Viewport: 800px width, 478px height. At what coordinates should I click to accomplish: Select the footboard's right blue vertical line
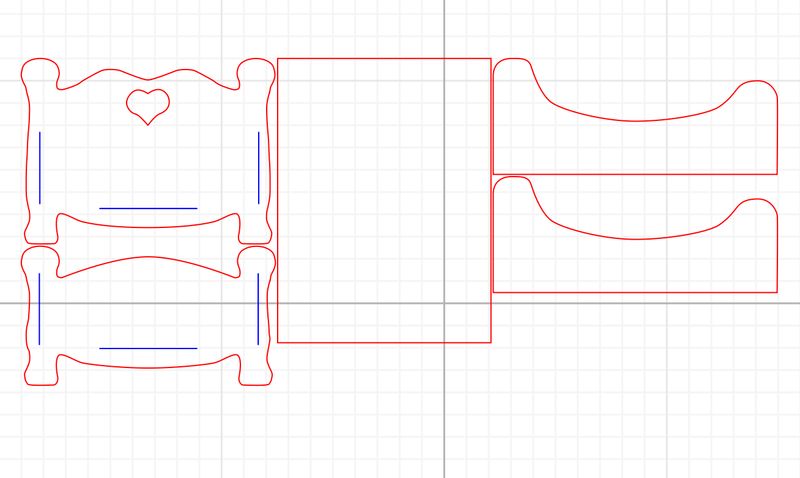click(x=258, y=308)
